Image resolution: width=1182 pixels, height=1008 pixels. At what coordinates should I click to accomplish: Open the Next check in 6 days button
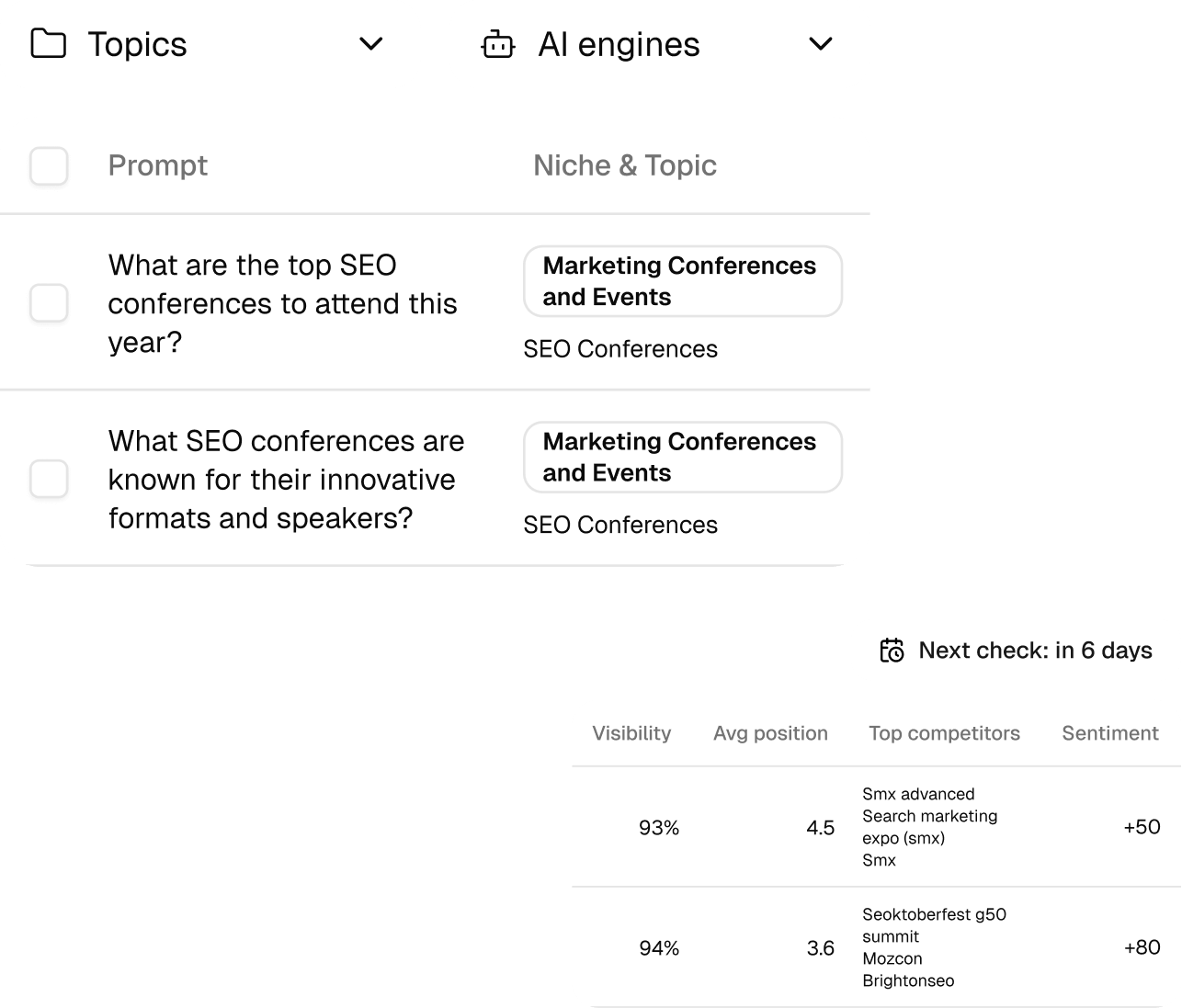pos(1016,651)
